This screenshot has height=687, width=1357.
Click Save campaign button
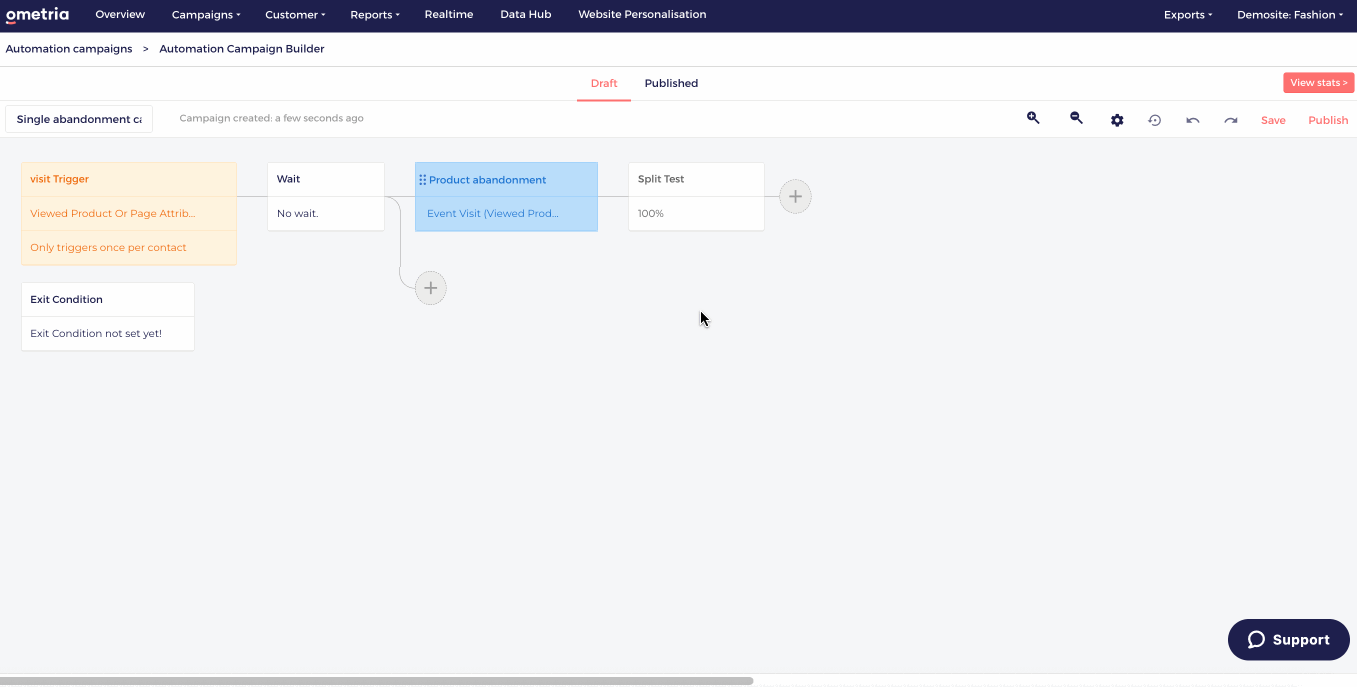[x=1273, y=120]
